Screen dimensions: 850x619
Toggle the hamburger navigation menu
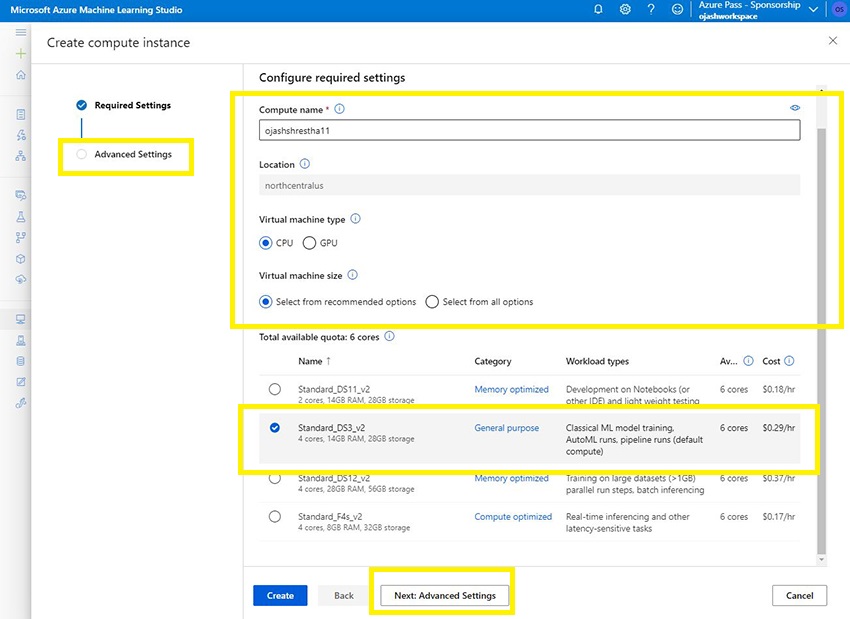pos(21,32)
